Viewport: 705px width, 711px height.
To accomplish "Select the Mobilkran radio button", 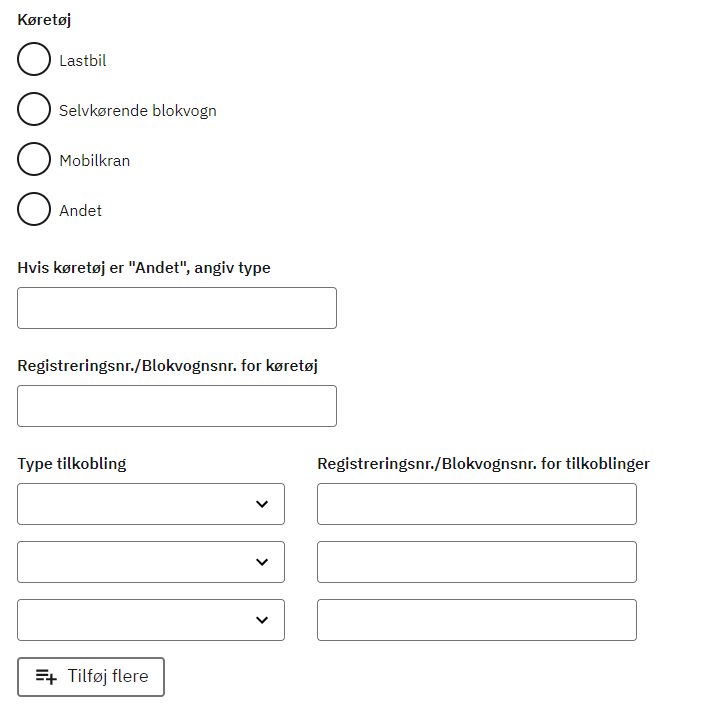I will [x=34, y=160].
